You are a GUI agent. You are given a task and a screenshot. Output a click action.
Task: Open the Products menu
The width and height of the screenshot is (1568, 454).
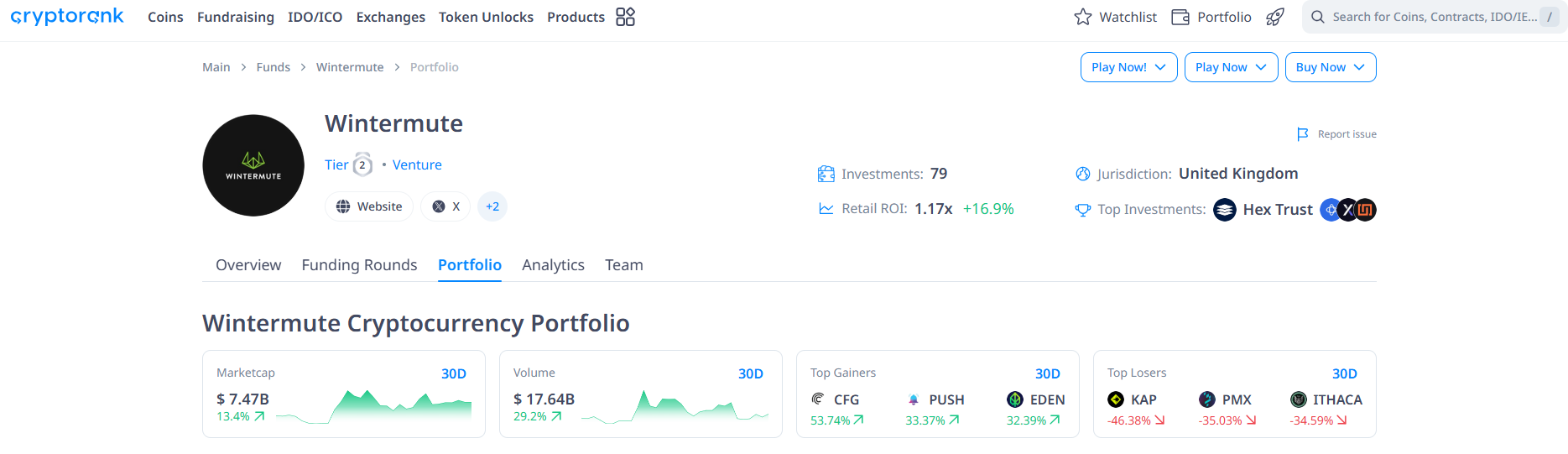click(576, 17)
